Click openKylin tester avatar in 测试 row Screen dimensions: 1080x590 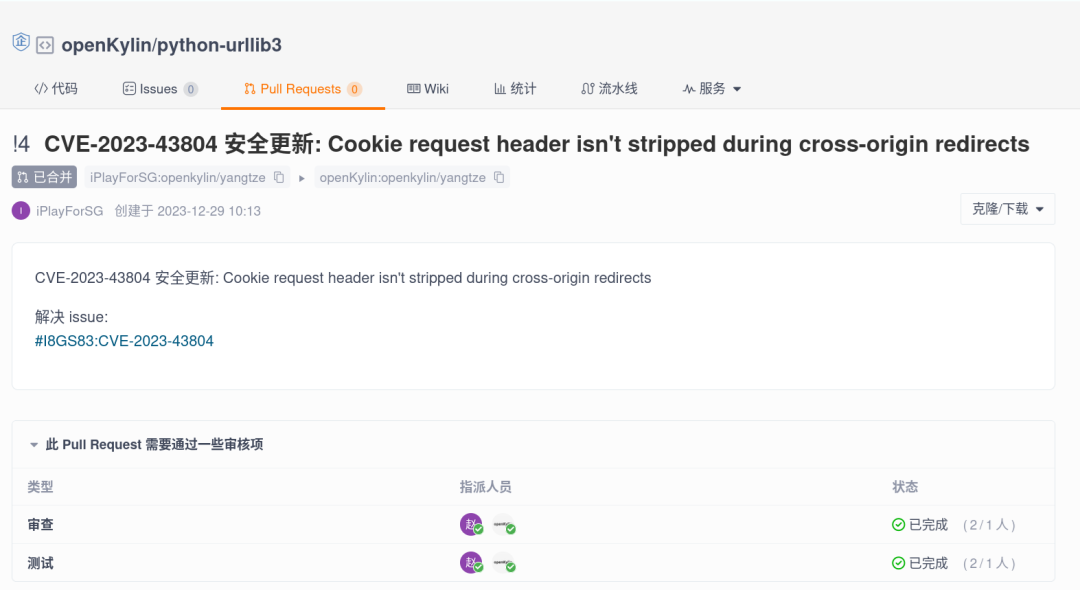(503, 563)
